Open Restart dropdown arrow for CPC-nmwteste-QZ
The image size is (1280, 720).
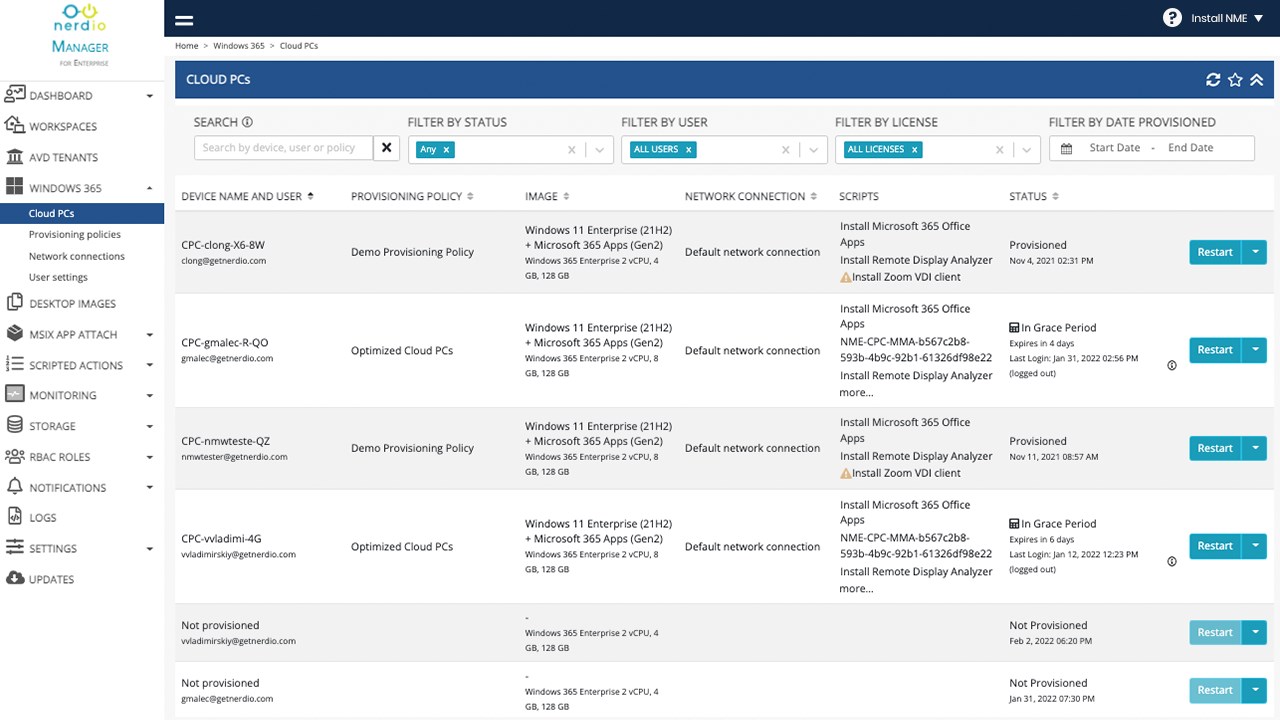pos(1255,448)
